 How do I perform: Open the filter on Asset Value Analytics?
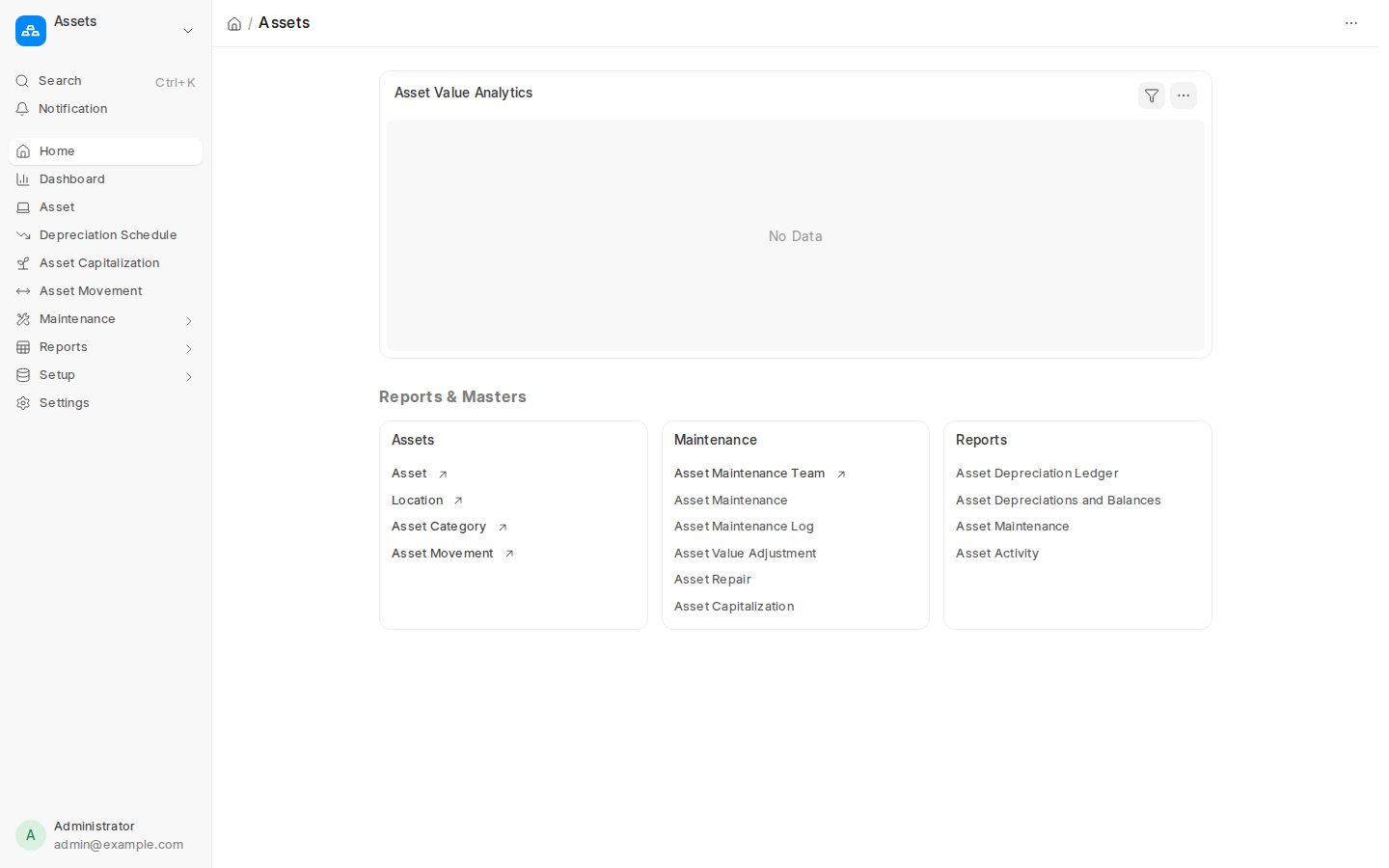pyautogui.click(x=1152, y=95)
